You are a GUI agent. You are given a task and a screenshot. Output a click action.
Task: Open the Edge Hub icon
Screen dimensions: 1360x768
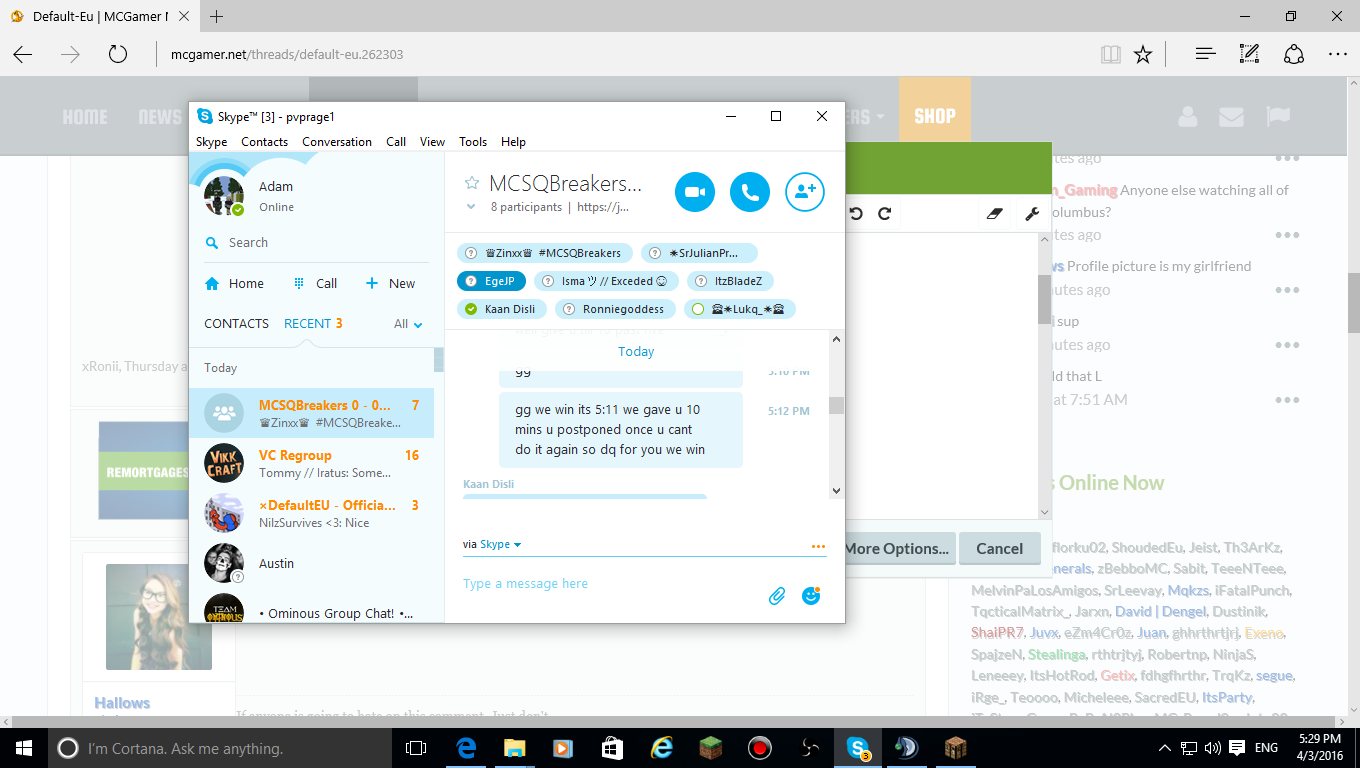(1206, 54)
